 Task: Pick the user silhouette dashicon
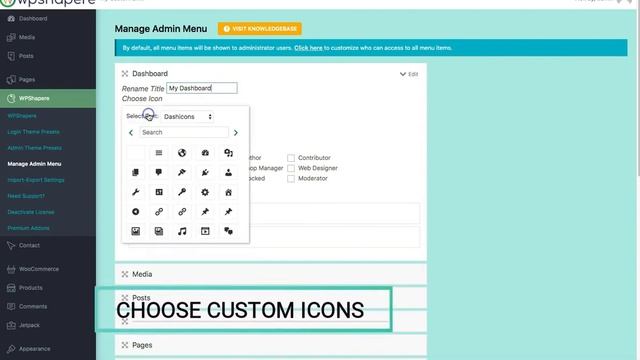point(229,173)
